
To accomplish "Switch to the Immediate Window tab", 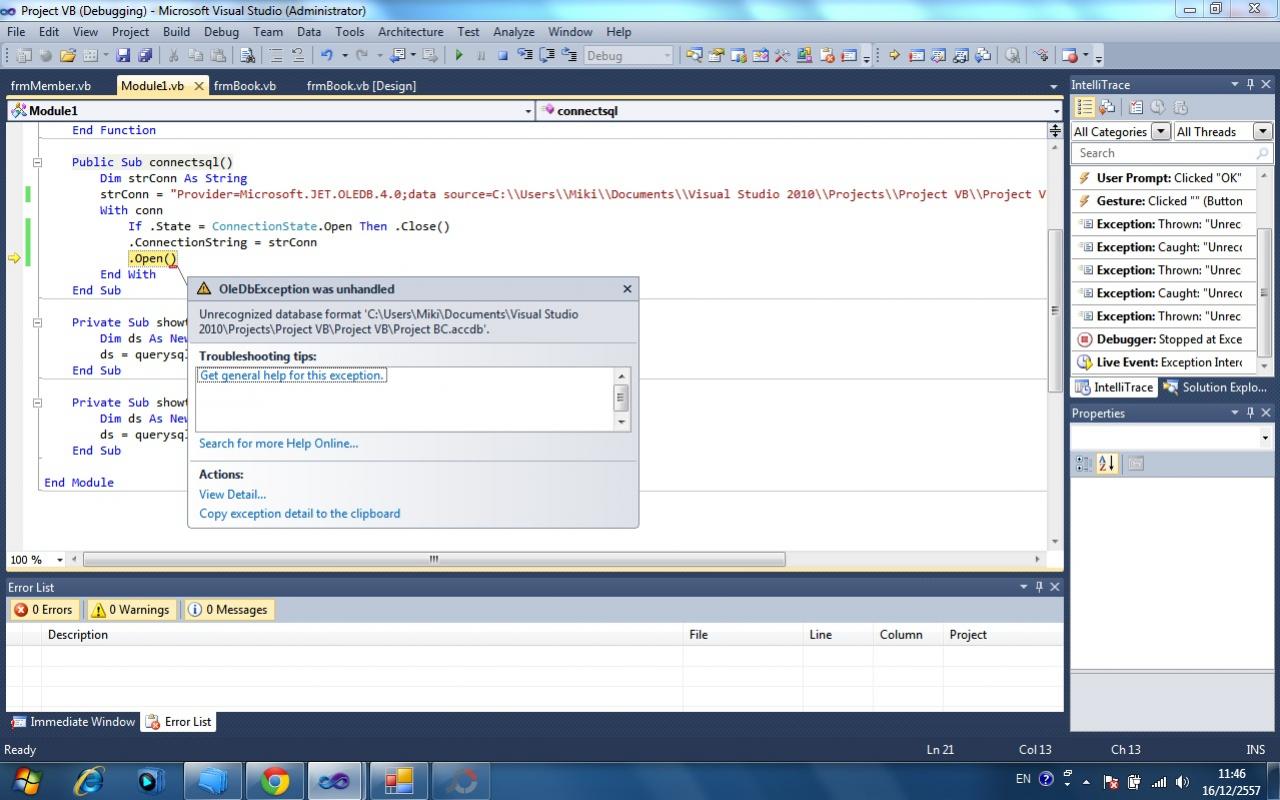I will [73, 722].
